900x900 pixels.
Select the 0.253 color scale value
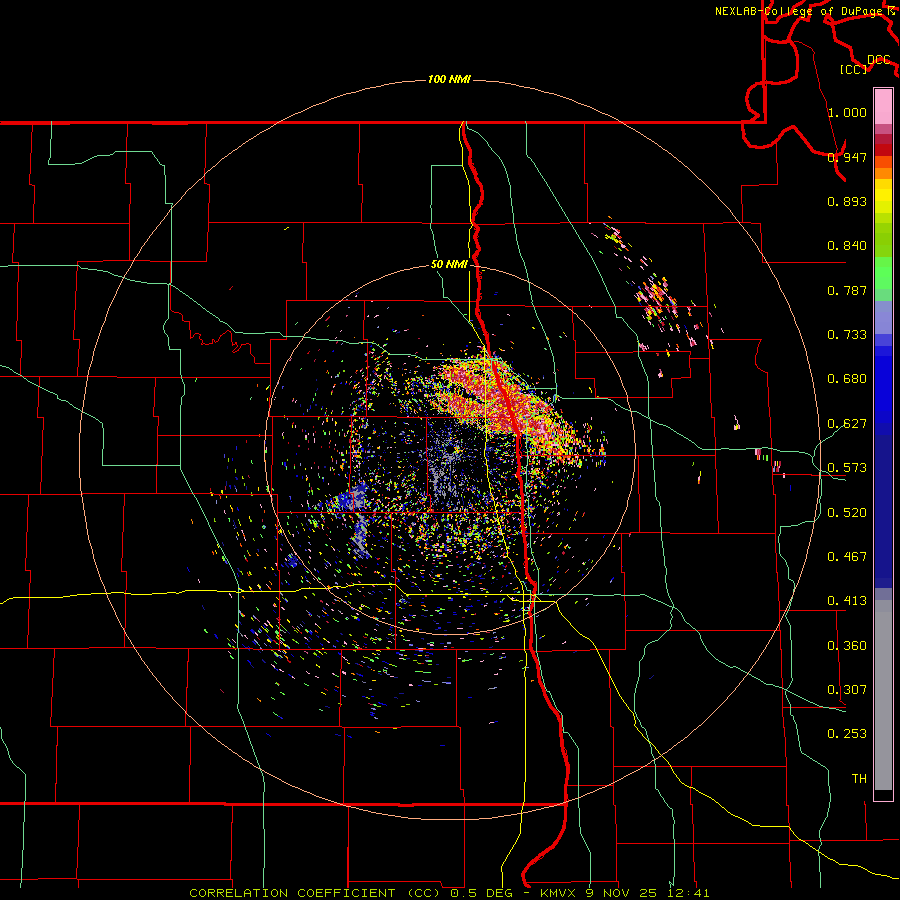coord(847,734)
